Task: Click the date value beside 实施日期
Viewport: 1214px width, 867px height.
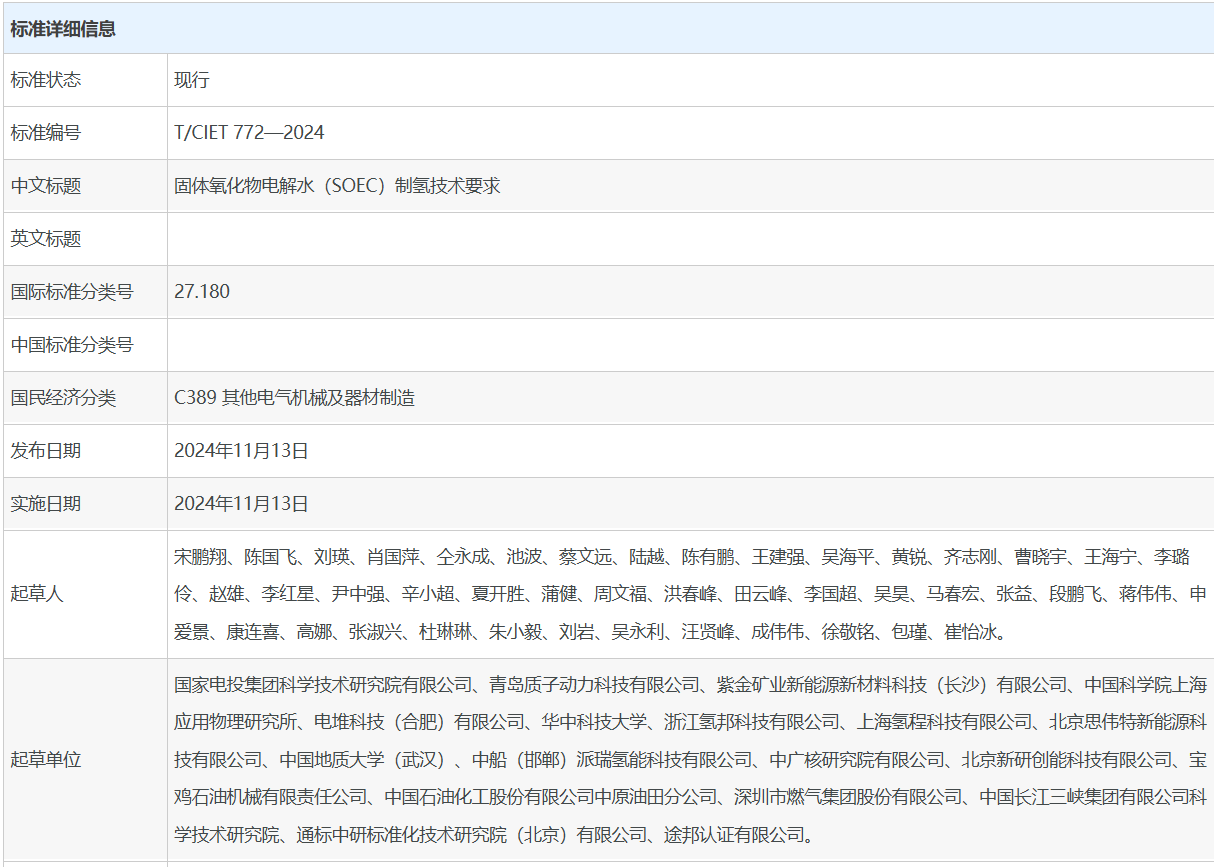Action: (241, 504)
